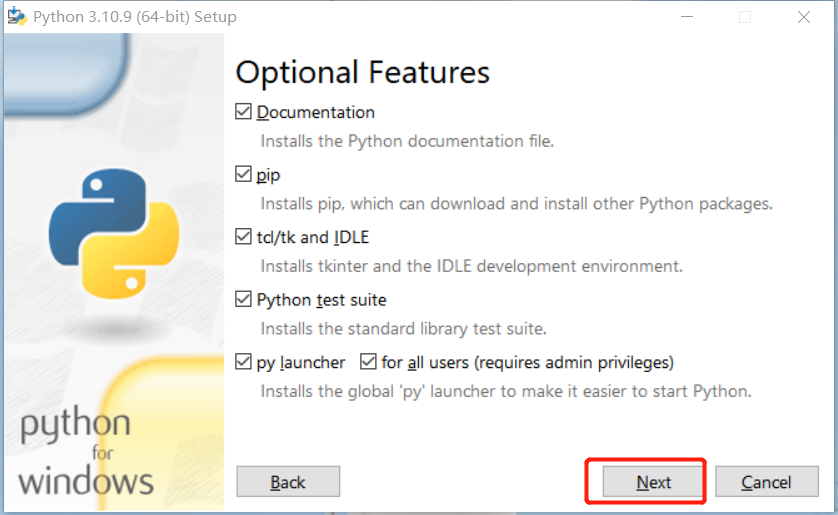Click the global 'py' launcher description text
The image size is (838, 515).
tap(506, 391)
